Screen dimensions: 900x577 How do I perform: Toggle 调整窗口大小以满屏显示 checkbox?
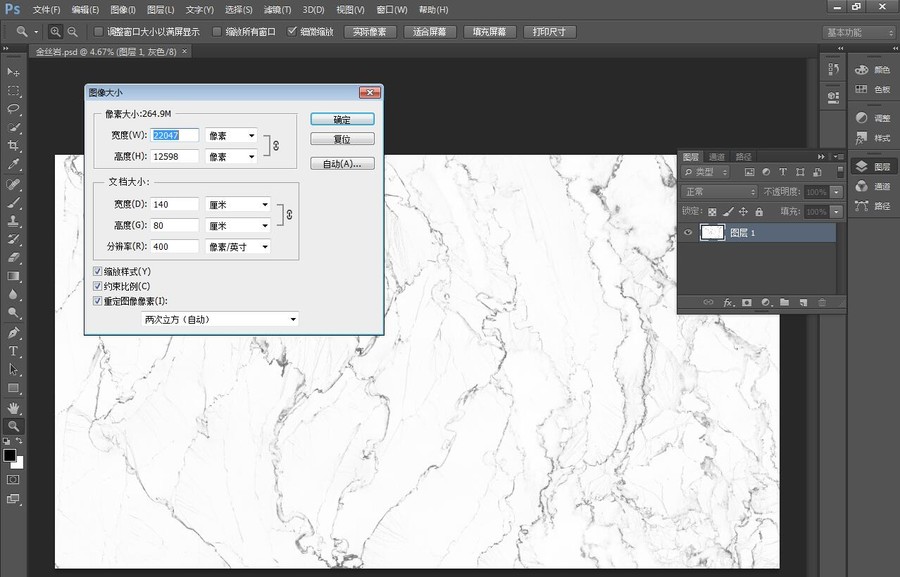98,32
